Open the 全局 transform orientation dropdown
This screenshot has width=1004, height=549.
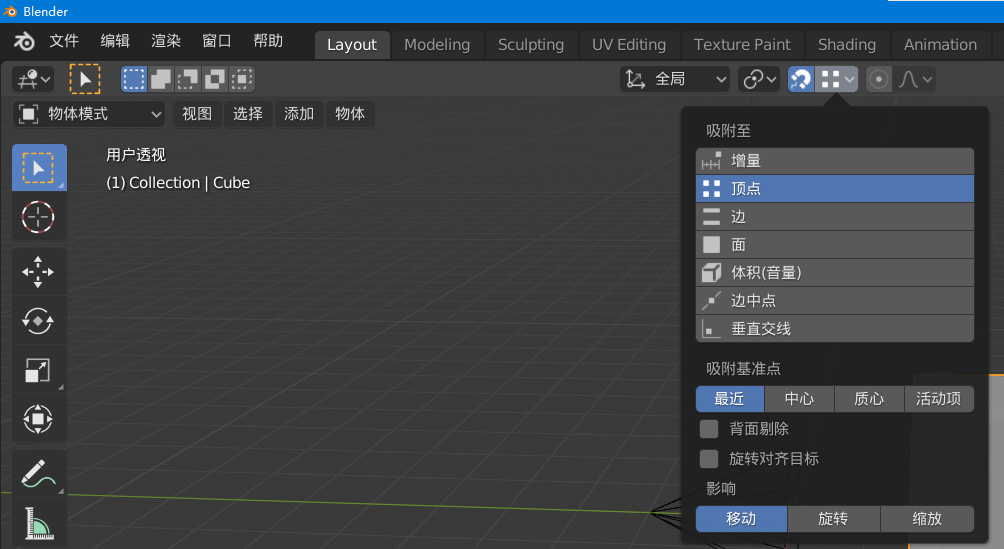click(x=675, y=79)
